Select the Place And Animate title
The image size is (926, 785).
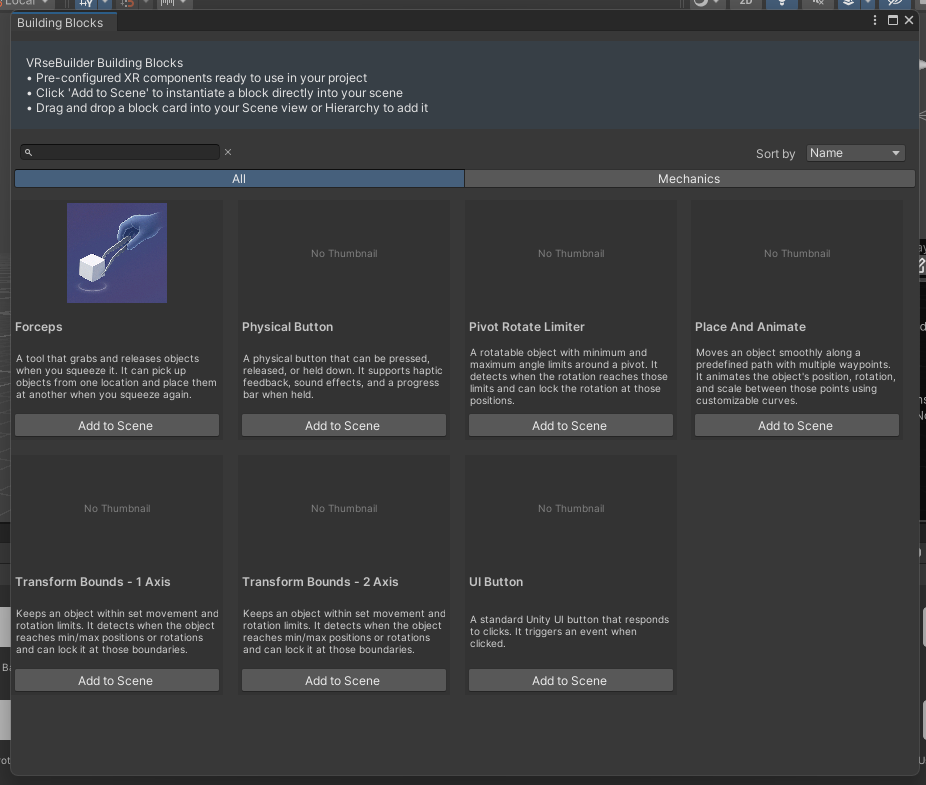(751, 327)
